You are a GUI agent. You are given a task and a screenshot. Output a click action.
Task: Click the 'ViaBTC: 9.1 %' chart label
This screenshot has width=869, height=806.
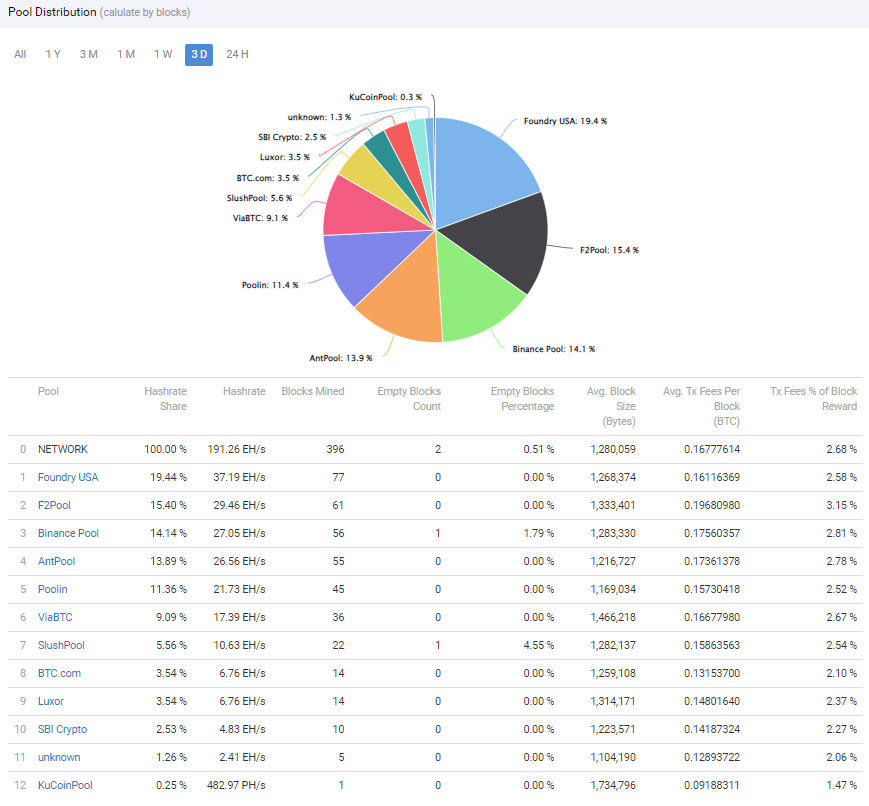click(x=260, y=218)
